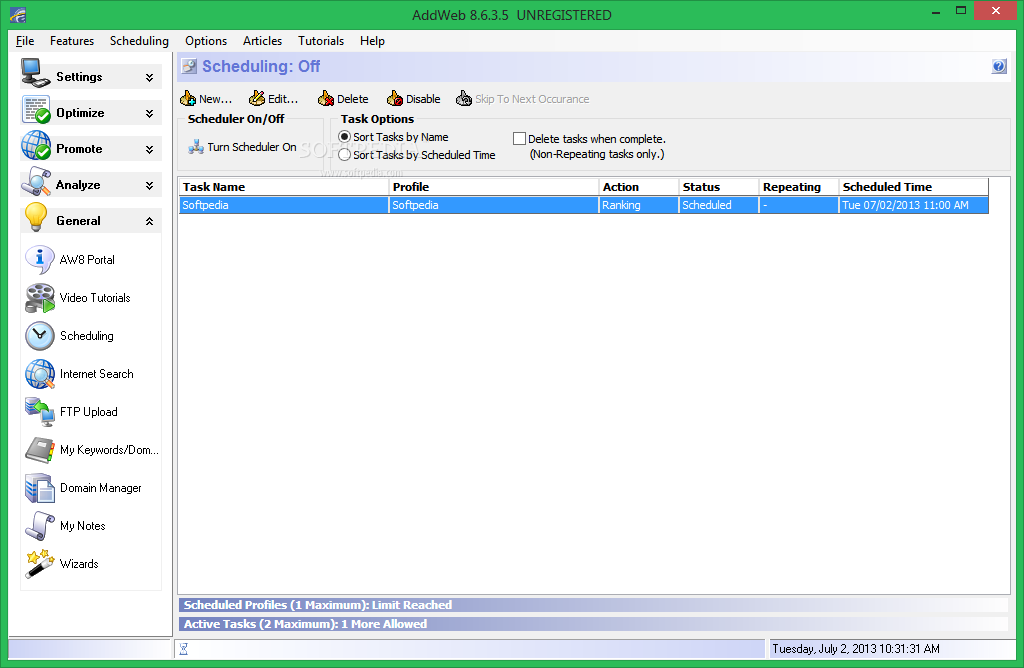1024x668 pixels.
Task: Click Scheduled Profiles Limit Reached bar
Action: 594,605
